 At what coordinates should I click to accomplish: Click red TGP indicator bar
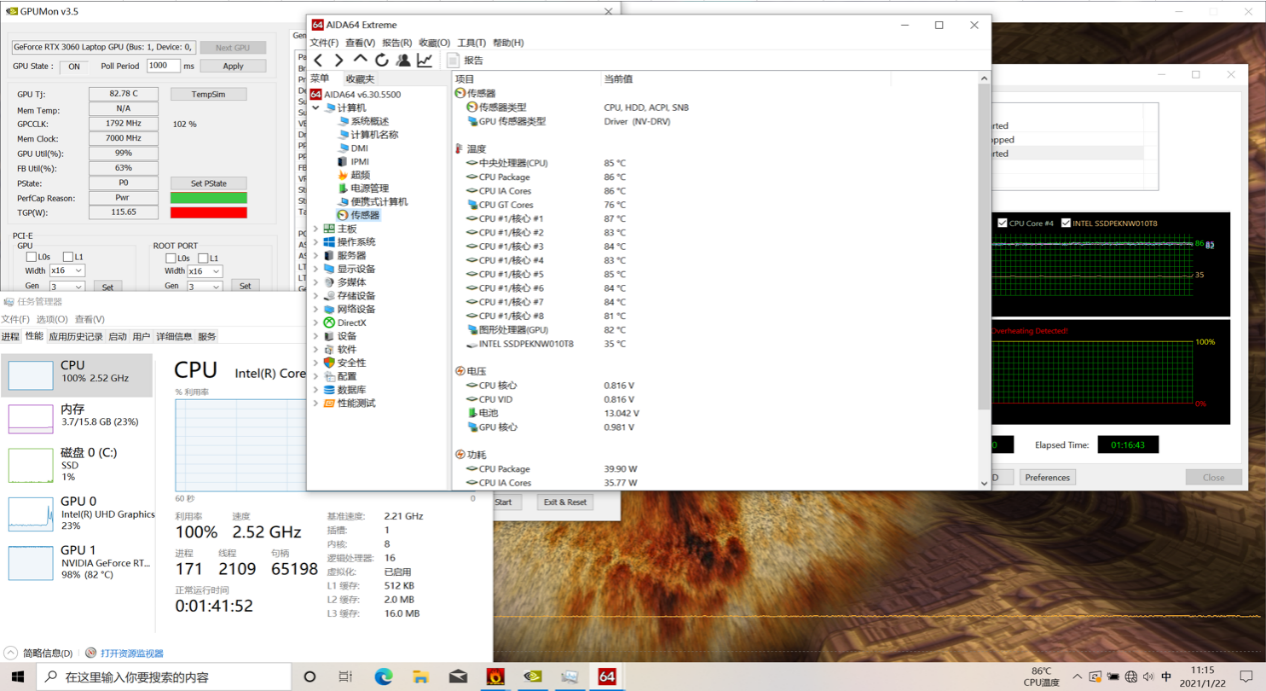click(x=208, y=212)
